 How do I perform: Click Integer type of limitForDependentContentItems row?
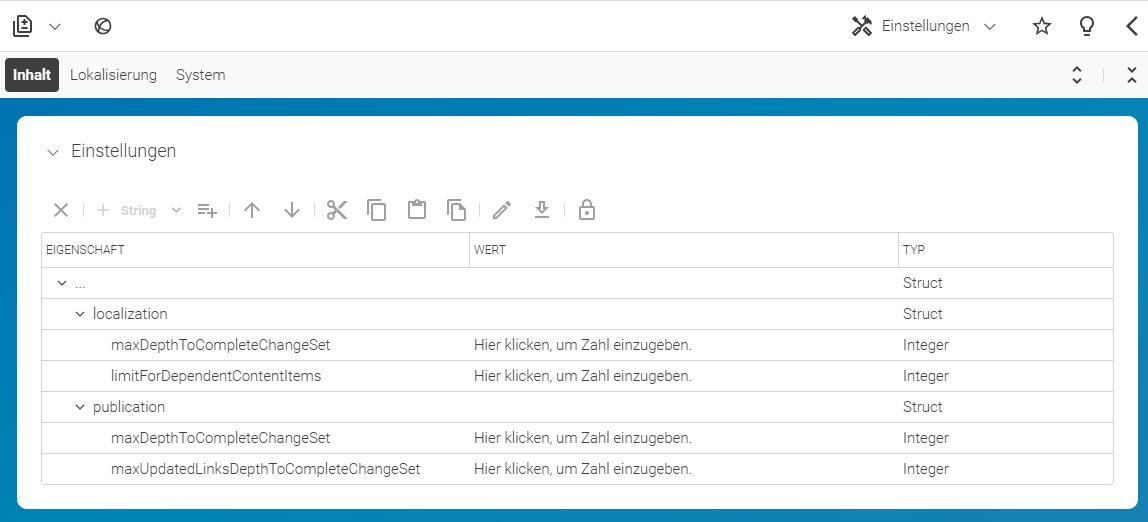925,376
